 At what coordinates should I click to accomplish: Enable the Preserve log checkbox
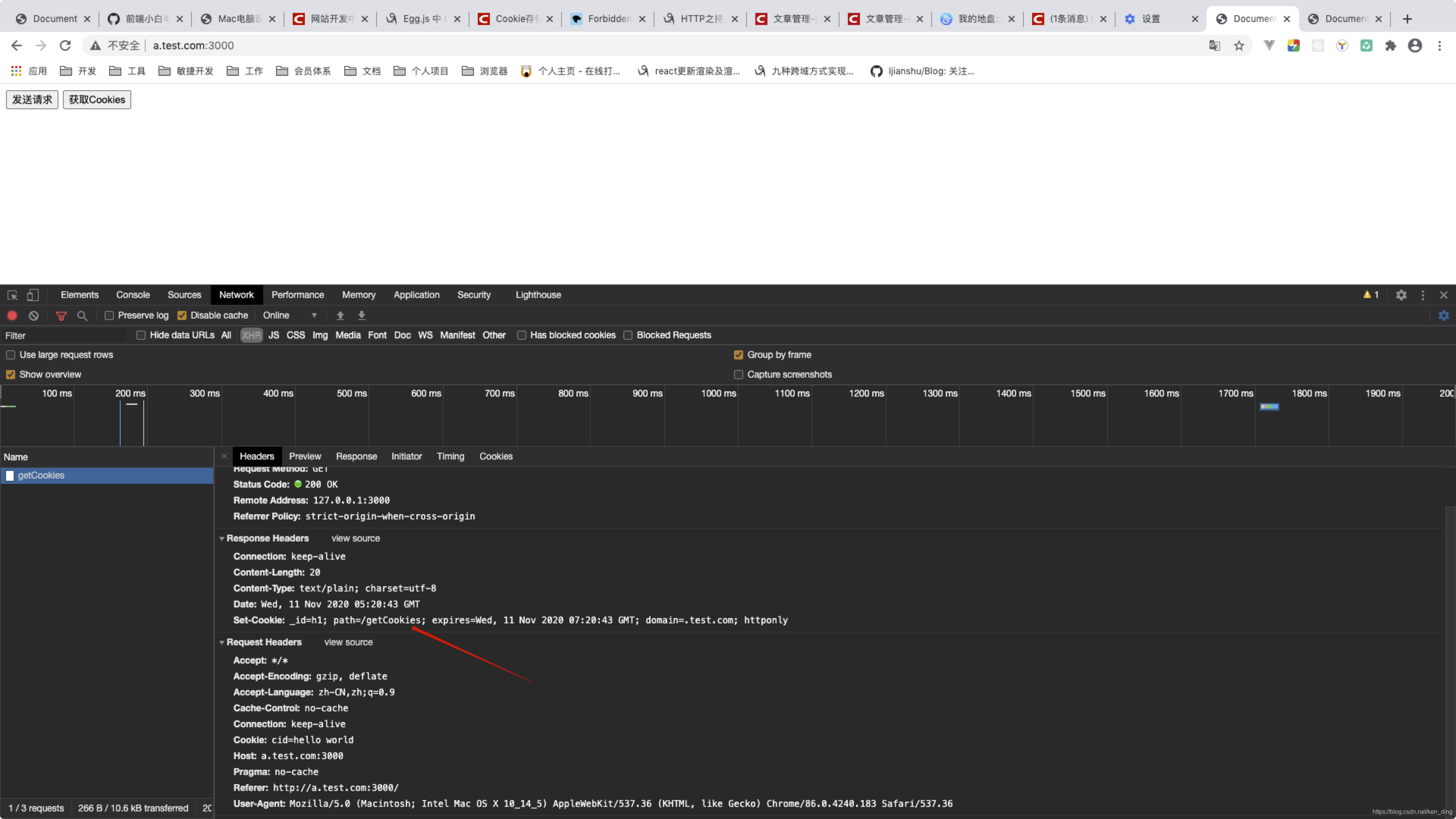(x=109, y=315)
